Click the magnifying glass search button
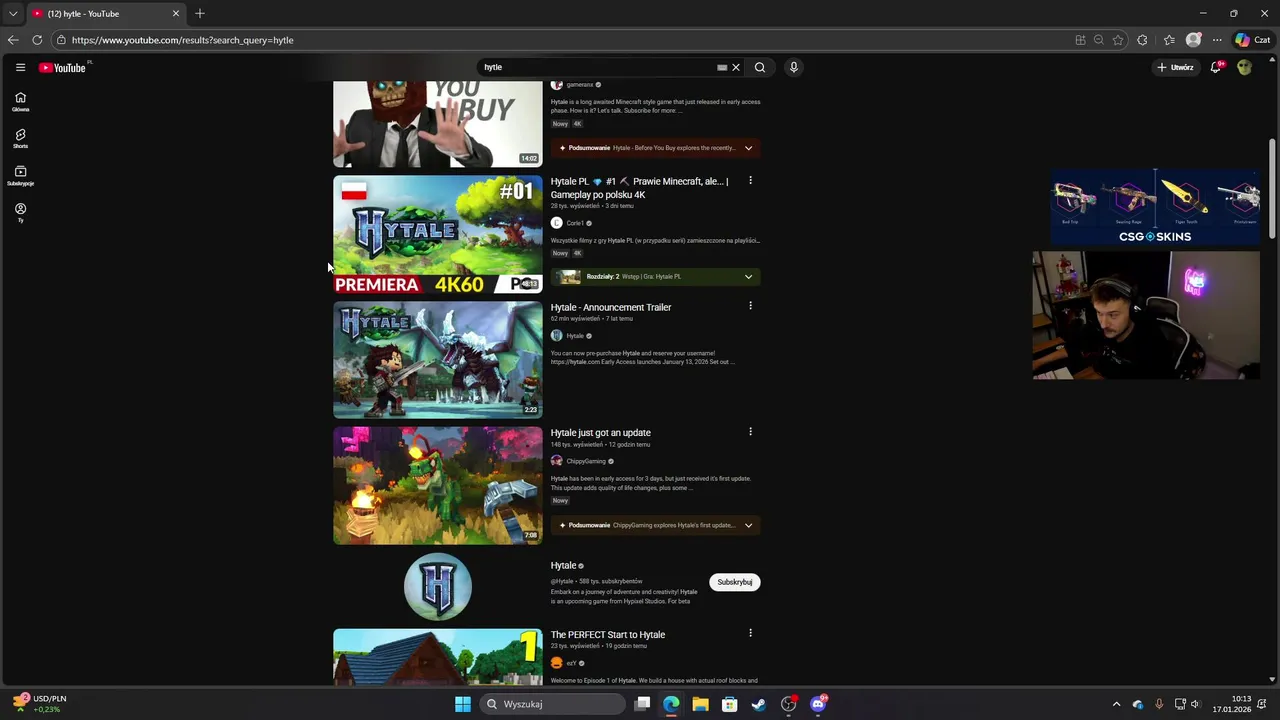The image size is (1280, 720). pyautogui.click(x=760, y=67)
